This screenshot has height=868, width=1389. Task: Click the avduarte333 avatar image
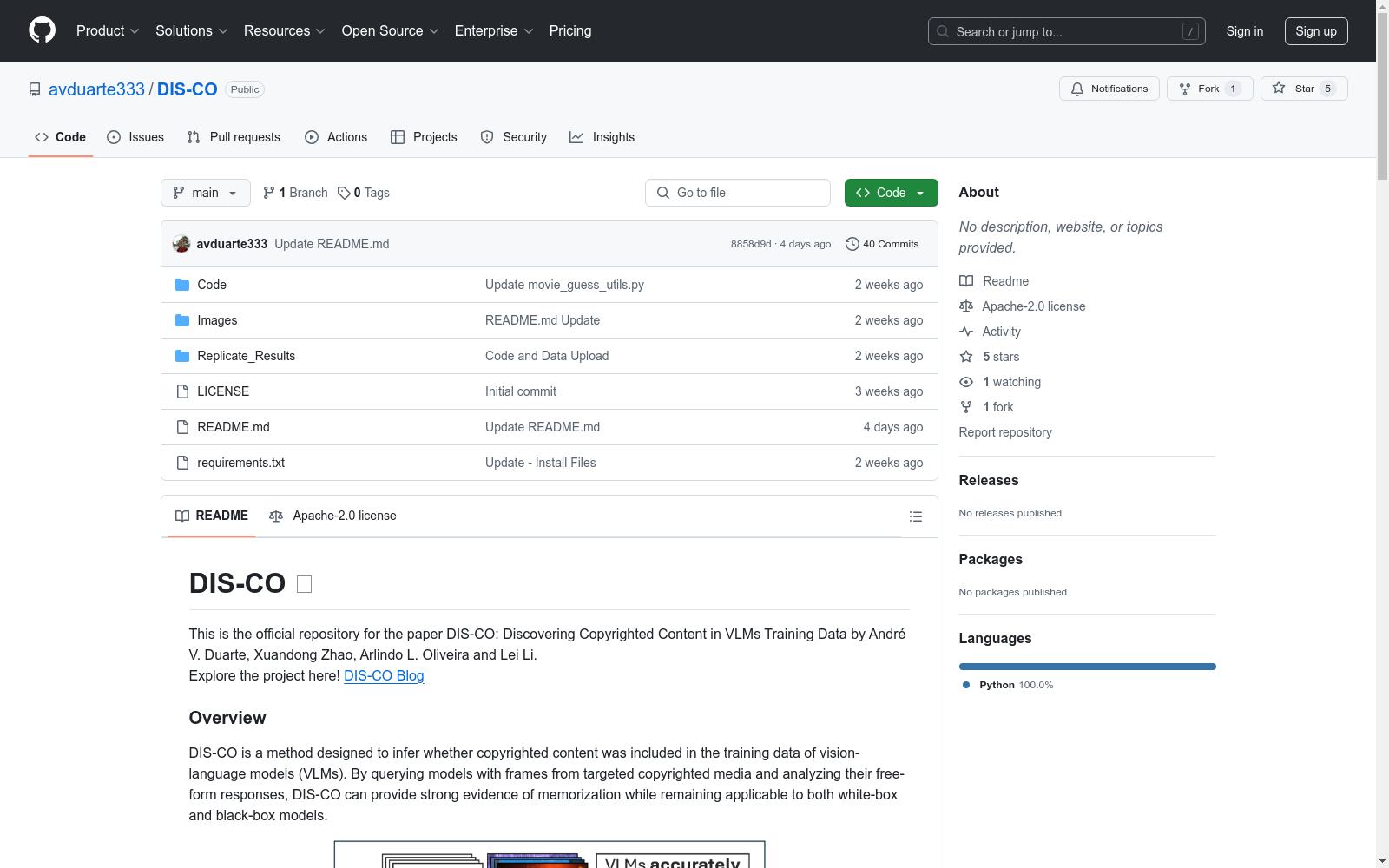point(181,244)
